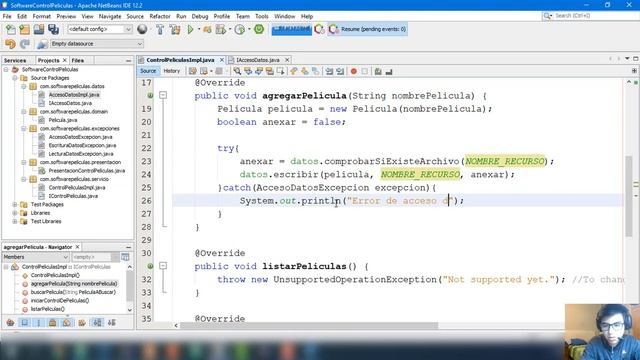Expand the Test Packages node

[15, 204]
